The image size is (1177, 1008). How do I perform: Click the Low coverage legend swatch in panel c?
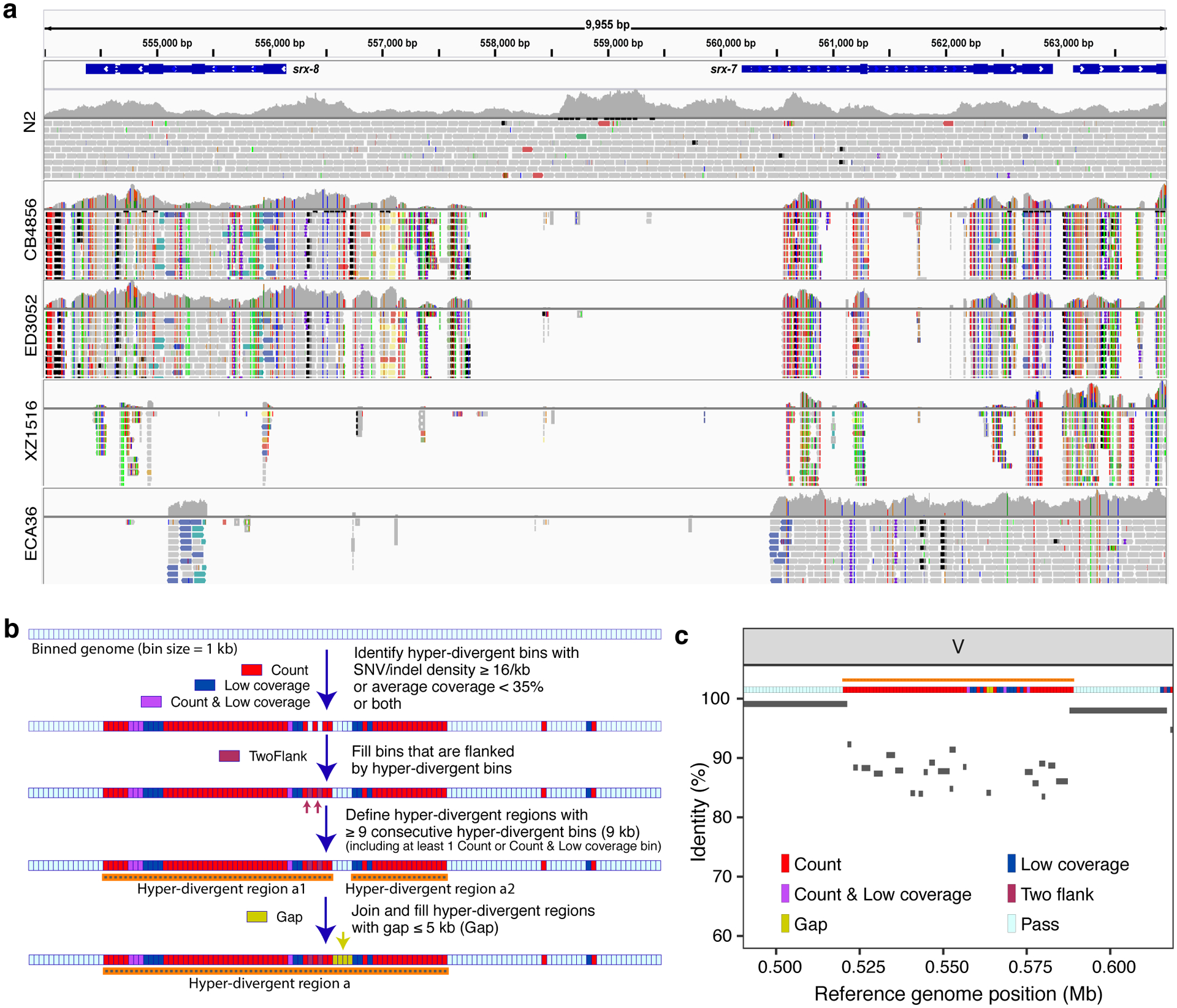point(1011,863)
